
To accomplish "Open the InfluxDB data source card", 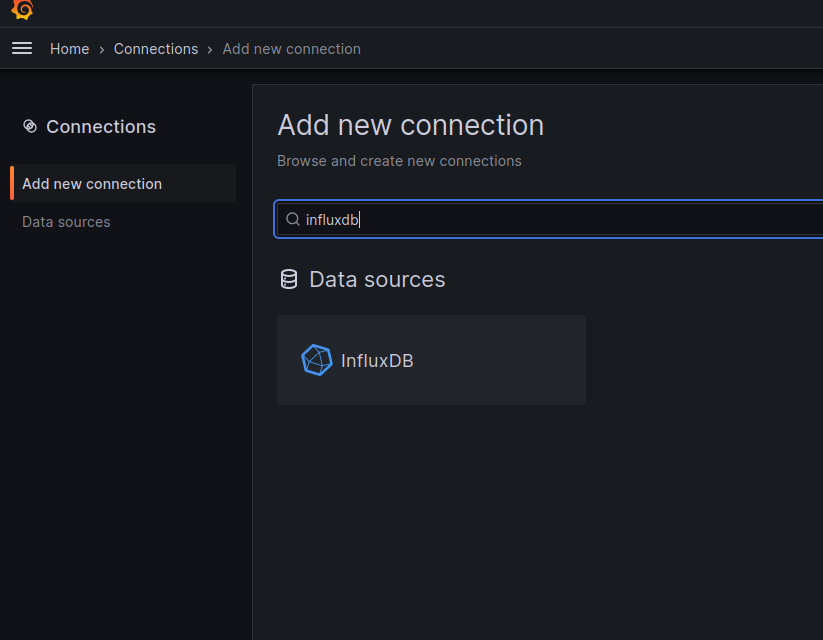I will click(431, 360).
